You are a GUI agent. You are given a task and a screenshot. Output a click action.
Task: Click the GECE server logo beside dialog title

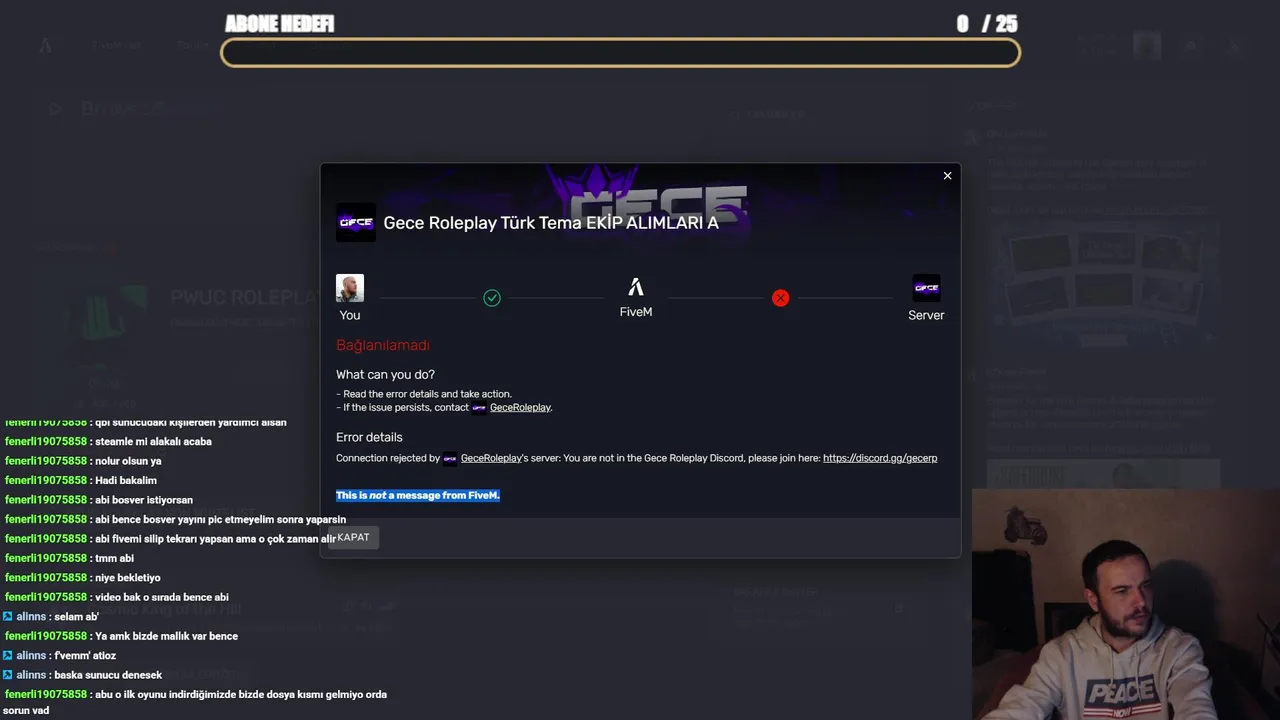(x=356, y=223)
